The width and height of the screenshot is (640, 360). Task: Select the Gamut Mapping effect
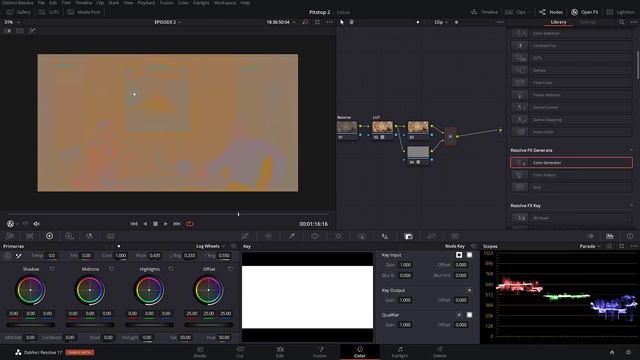tap(571, 120)
